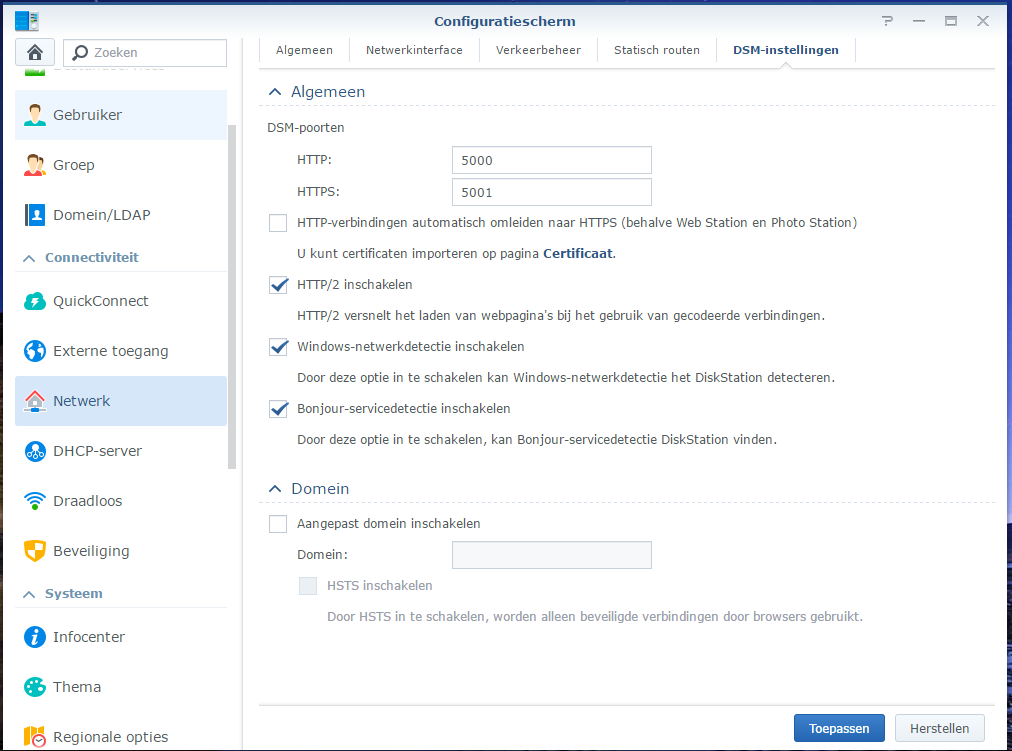
Task: Open the Externe toegang globe icon
Action: [x=36, y=351]
